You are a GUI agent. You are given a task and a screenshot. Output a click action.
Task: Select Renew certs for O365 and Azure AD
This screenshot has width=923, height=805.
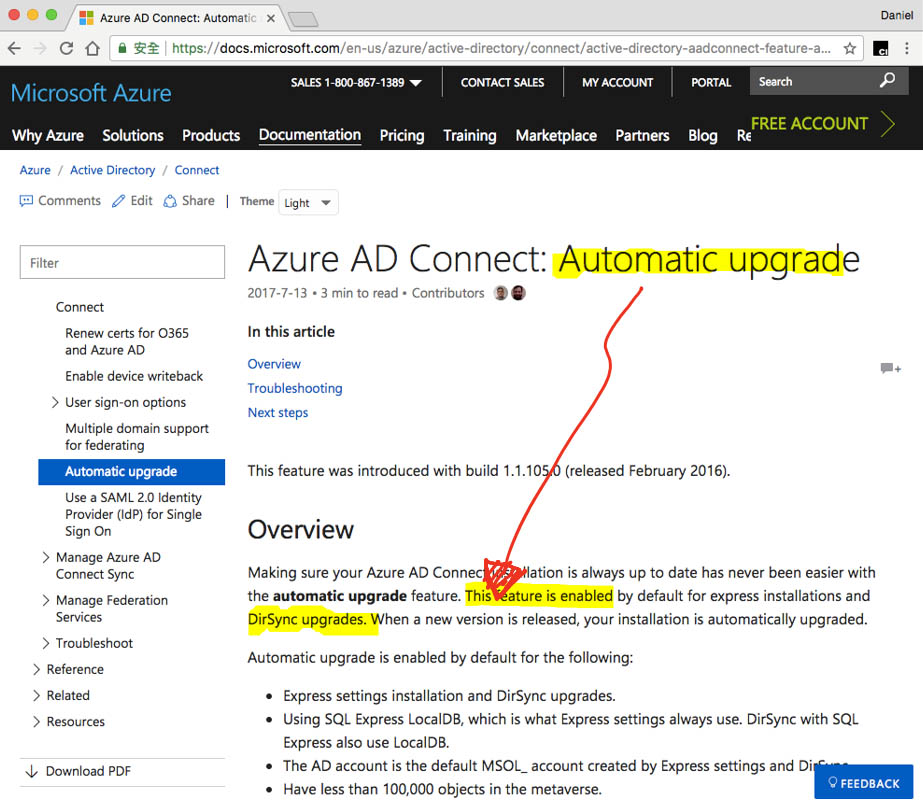tap(127, 341)
